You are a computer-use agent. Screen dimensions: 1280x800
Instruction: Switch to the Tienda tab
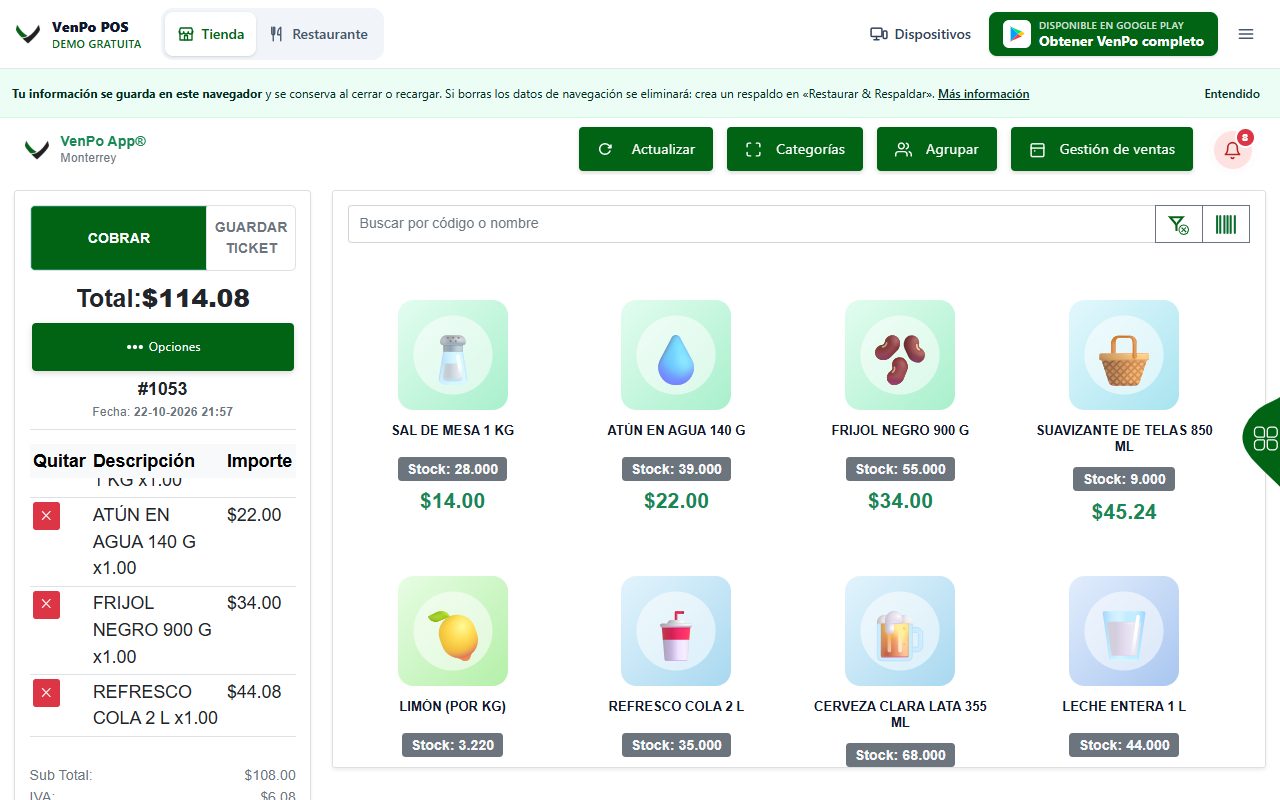[211, 34]
